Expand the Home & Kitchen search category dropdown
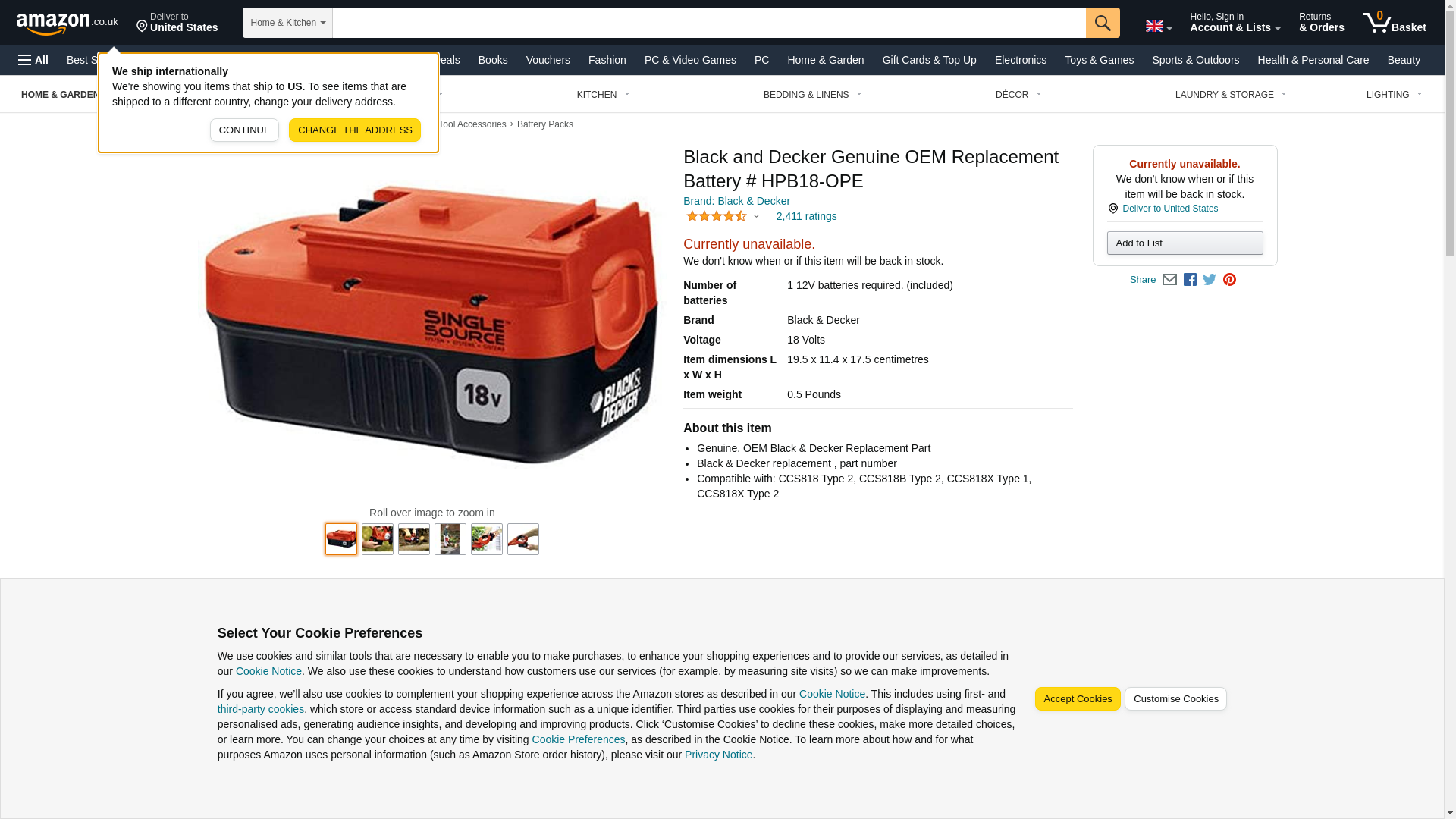1456x819 pixels. coord(287,23)
